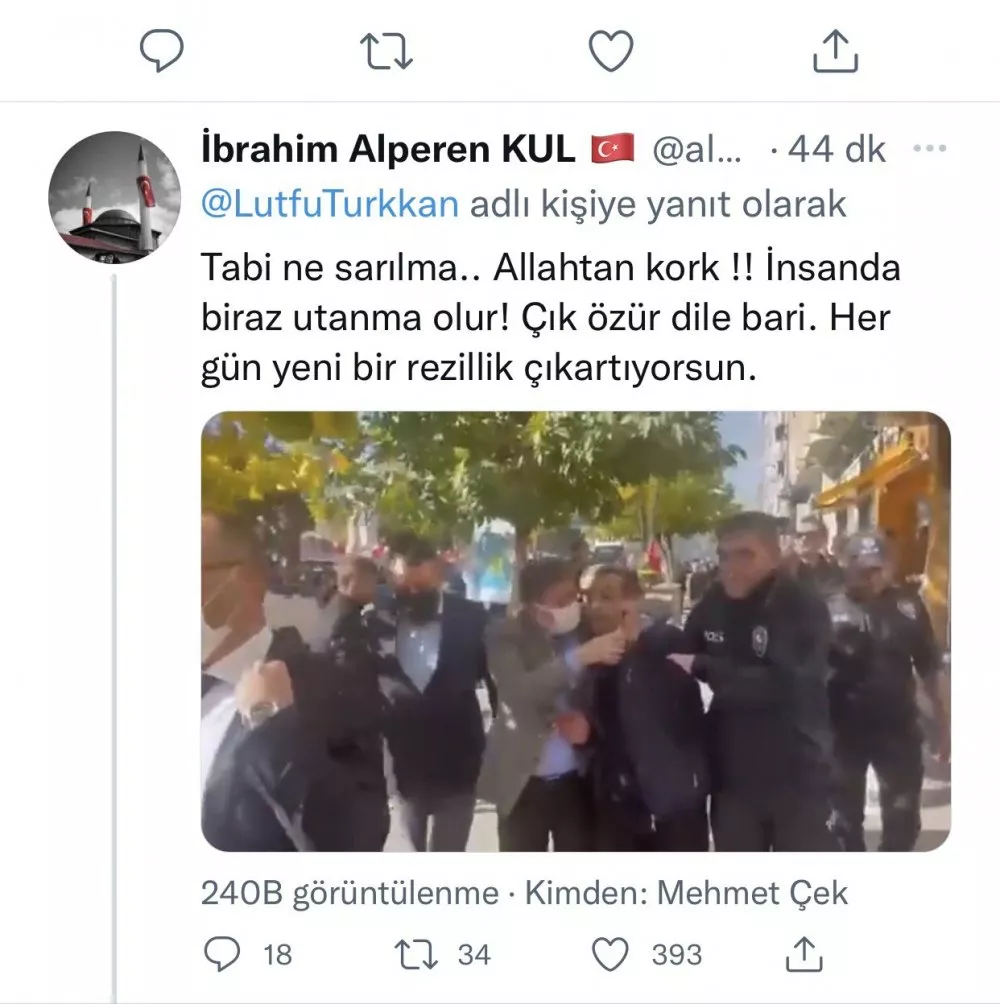1000x1004 pixels.
Task: View the 240B görüntülenme view count
Action: 350,893
